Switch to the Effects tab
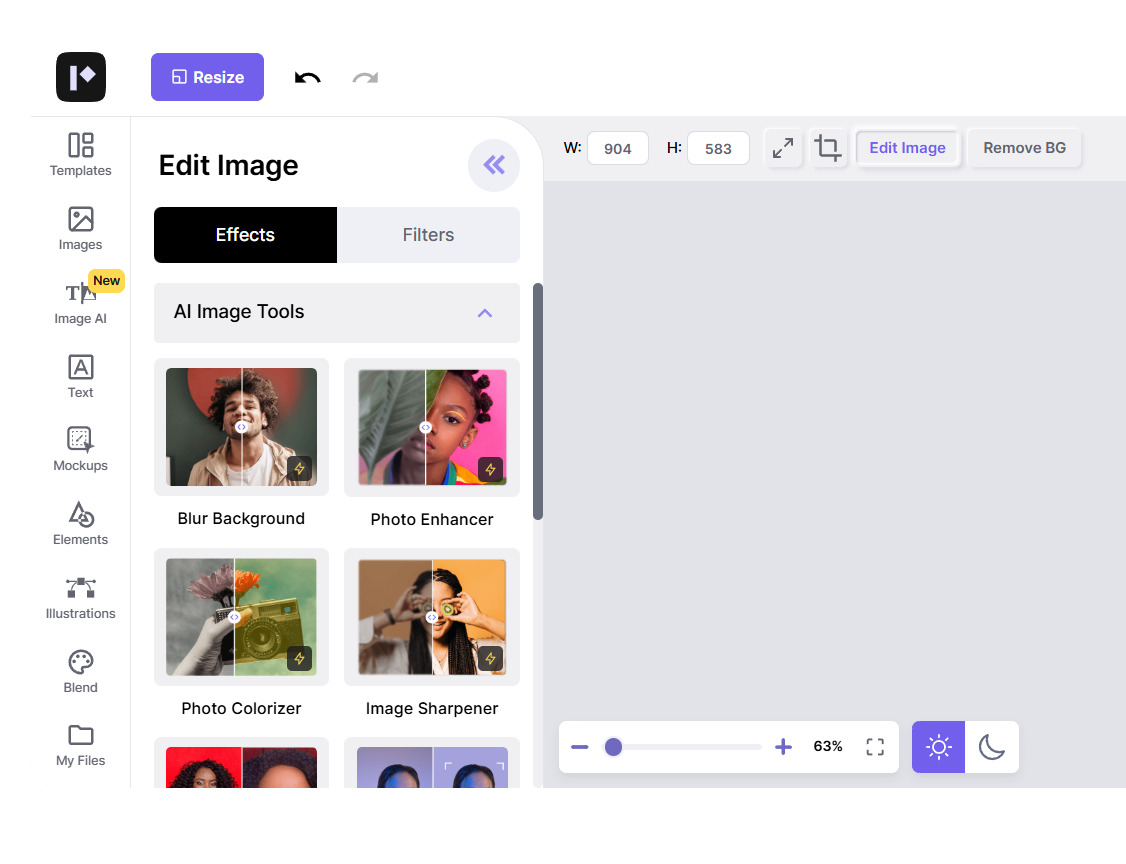 point(246,235)
